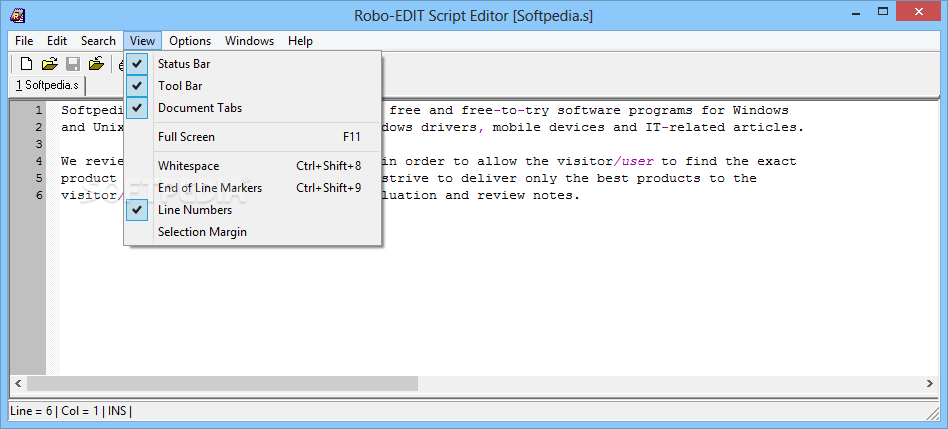Open the File menu
Viewport: 948px width, 429px height.
[x=24, y=41]
